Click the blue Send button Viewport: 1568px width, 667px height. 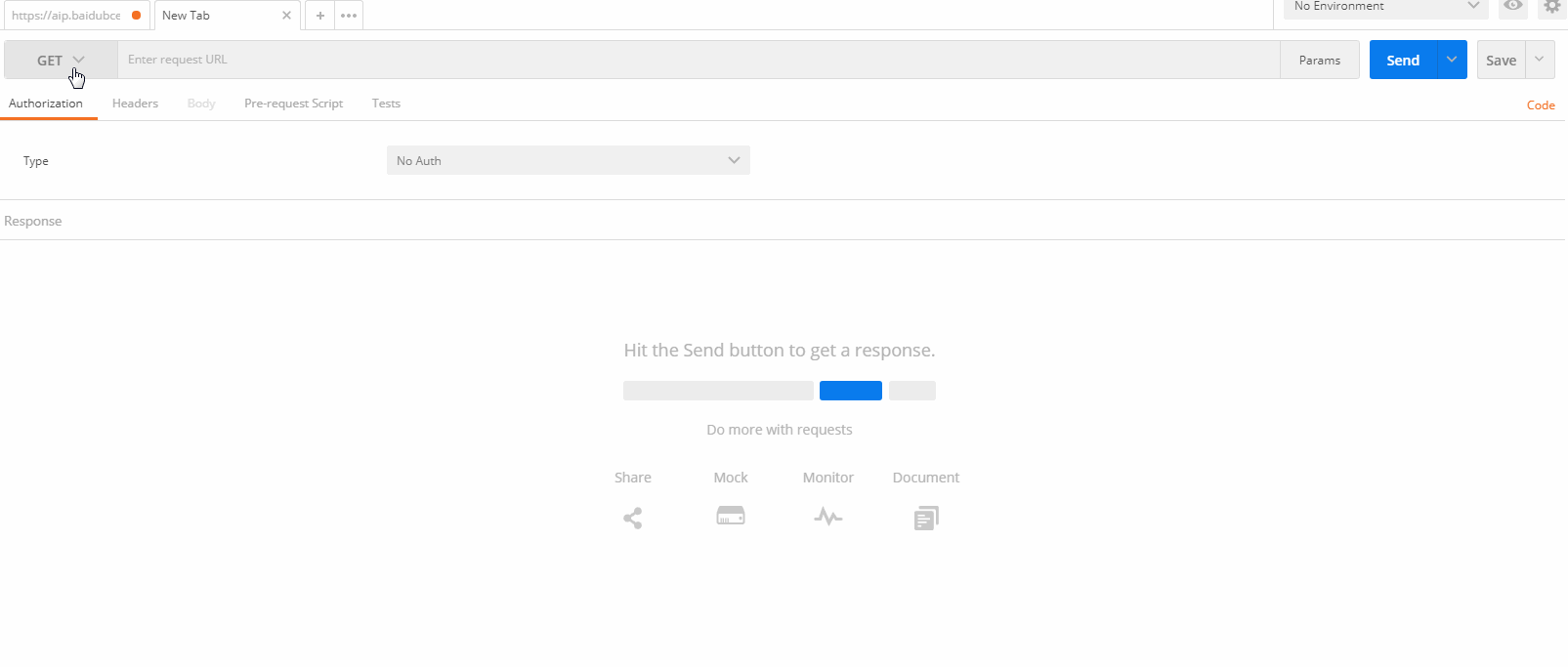tap(1403, 60)
